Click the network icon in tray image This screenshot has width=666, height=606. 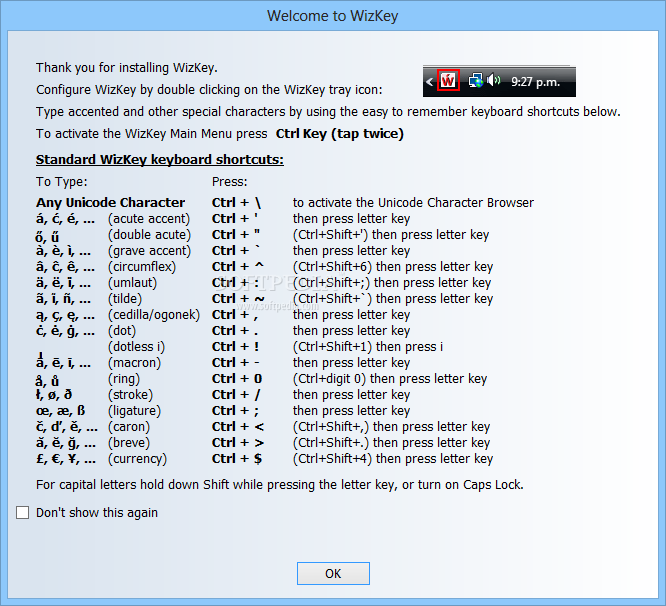(476, 80)
